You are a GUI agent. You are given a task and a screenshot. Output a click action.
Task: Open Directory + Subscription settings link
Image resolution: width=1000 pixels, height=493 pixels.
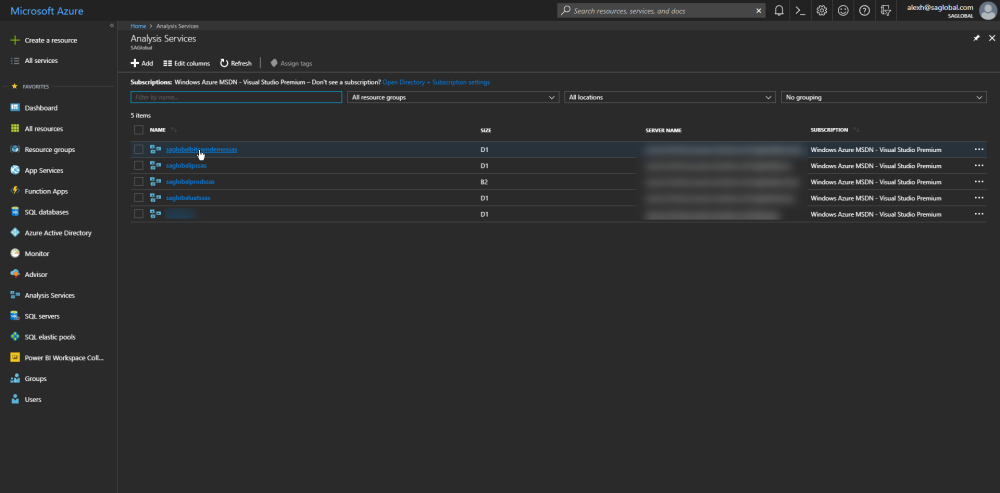pyautogui.click(x=436, y=82)
